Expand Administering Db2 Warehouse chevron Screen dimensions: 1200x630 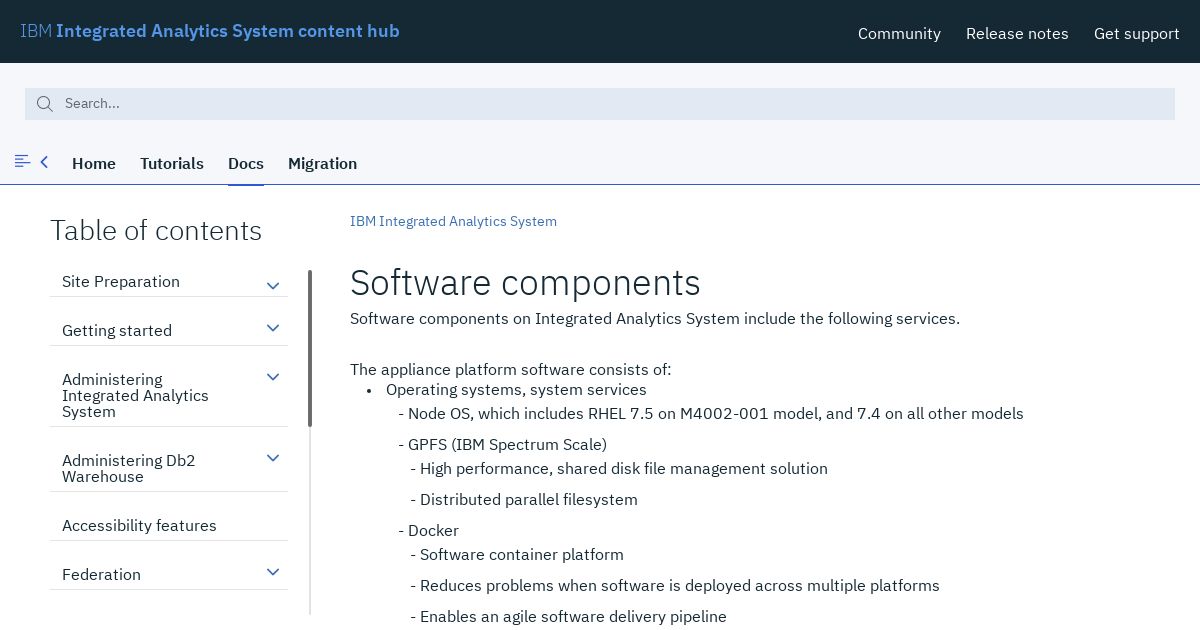coord(273,458)
